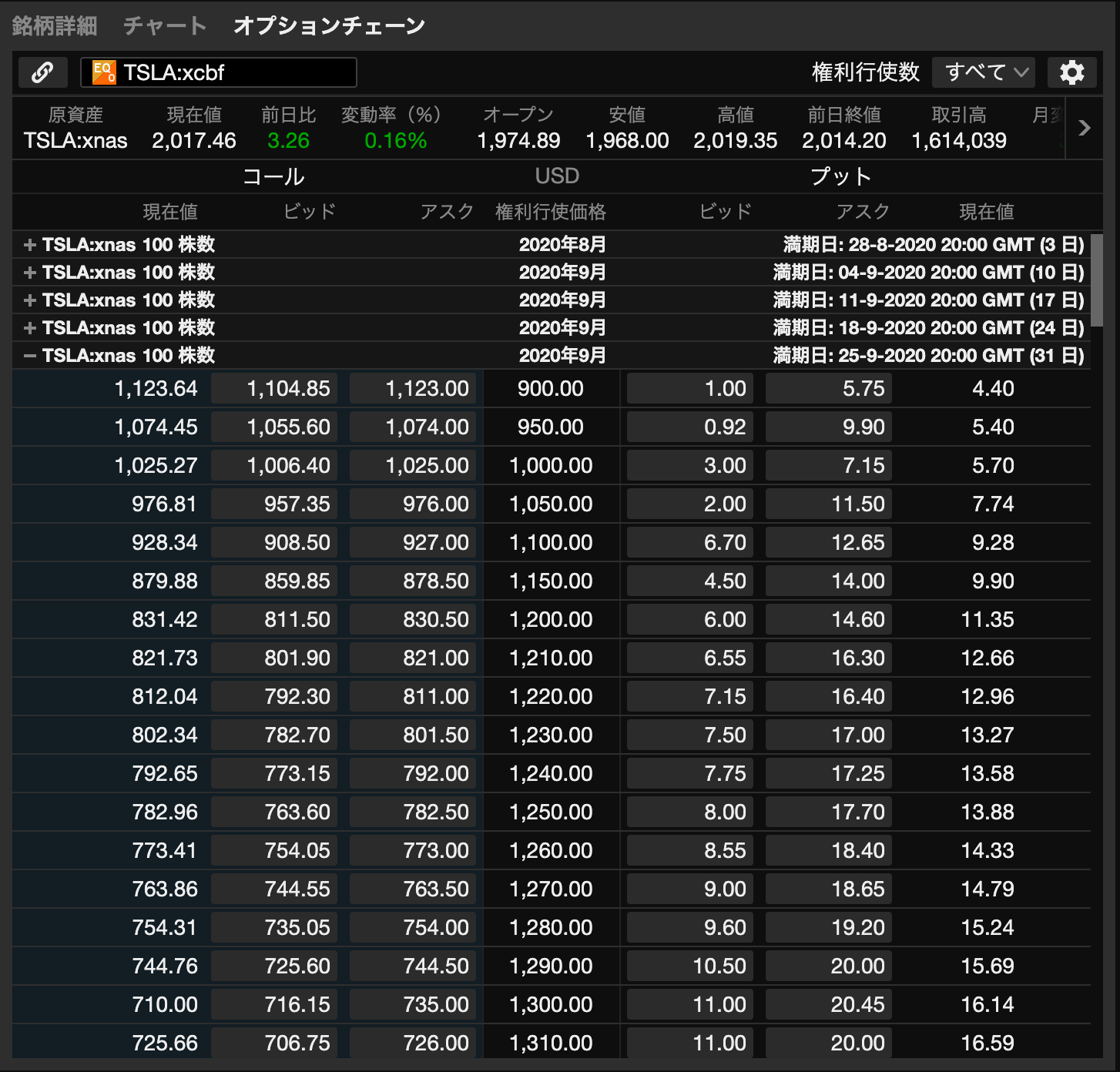Click put ask 17.00 for strike 1,230
The height and width of the screenshot is (1072, 1120).
(x=829, y=735)
